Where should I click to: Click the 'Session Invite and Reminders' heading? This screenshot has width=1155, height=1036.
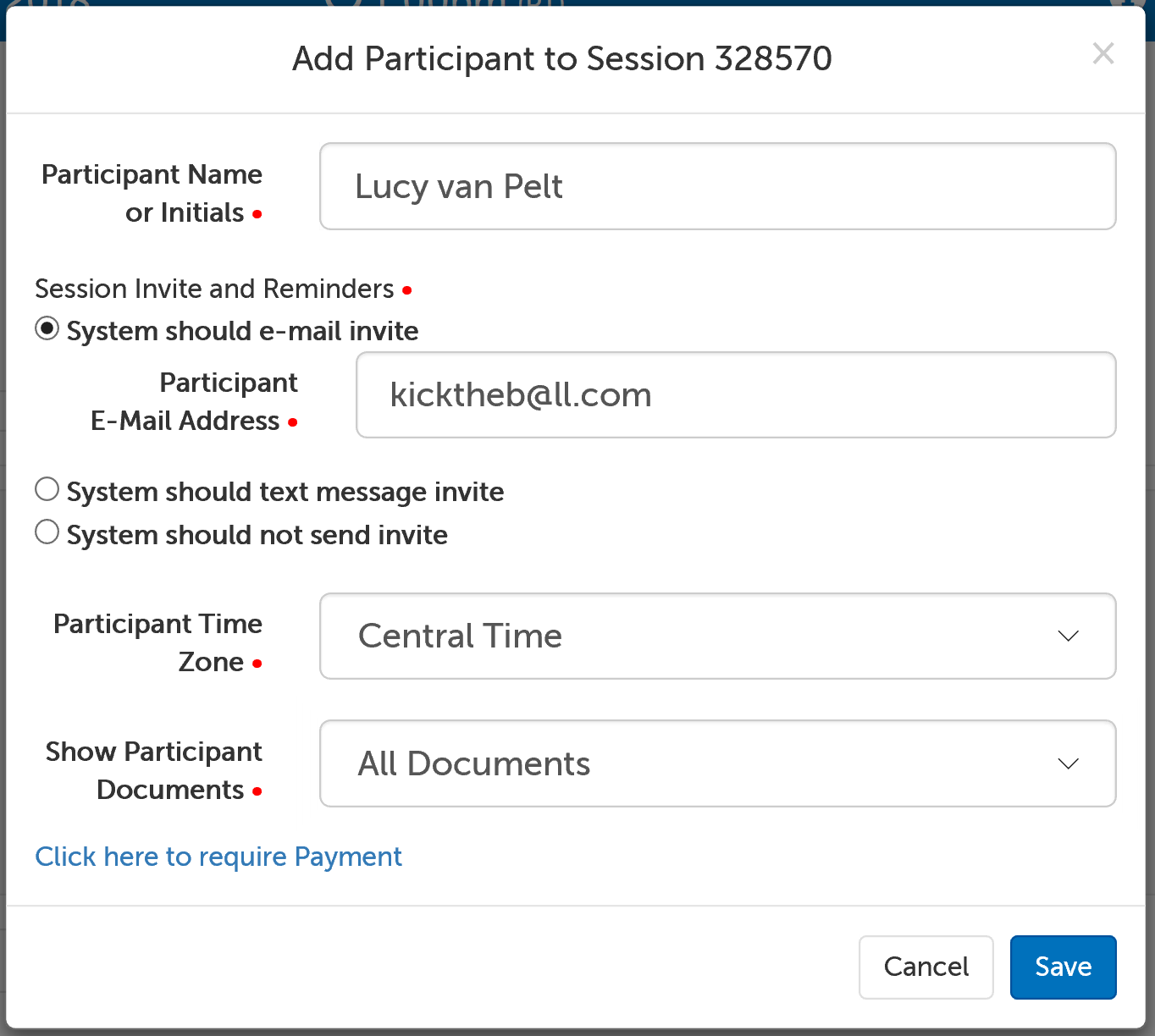coord(214,289)
